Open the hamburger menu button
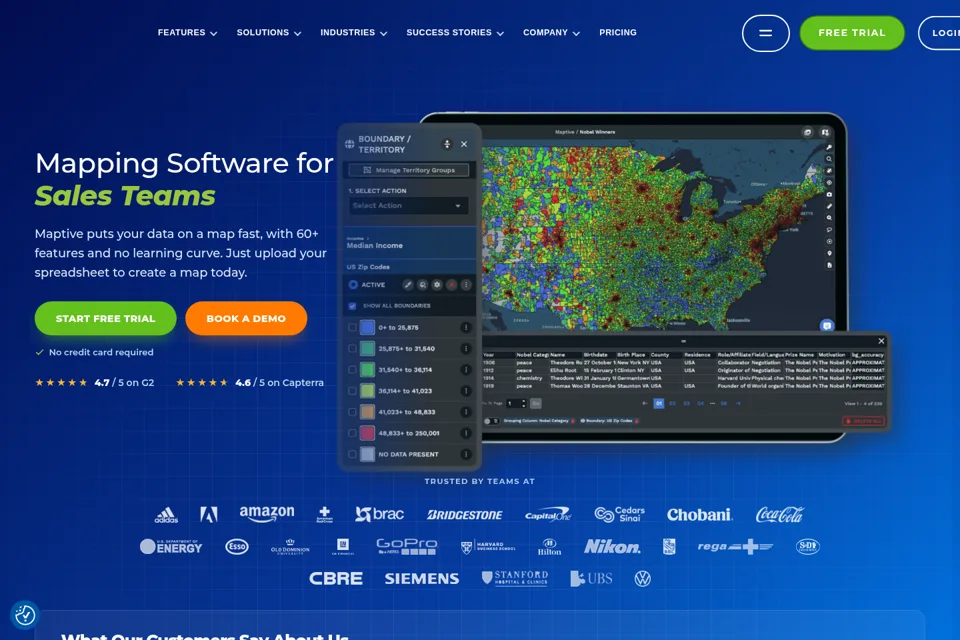The width and height of the screenshot is (960, 640). [765, 33]
